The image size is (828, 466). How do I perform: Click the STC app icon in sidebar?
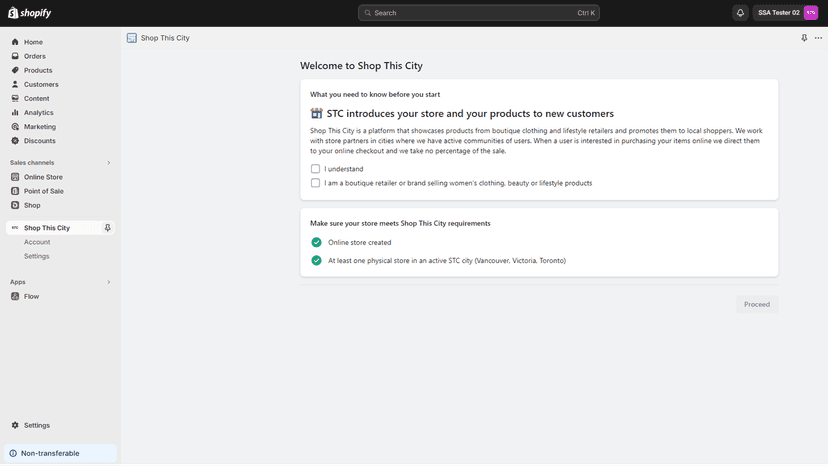[15, 228]
